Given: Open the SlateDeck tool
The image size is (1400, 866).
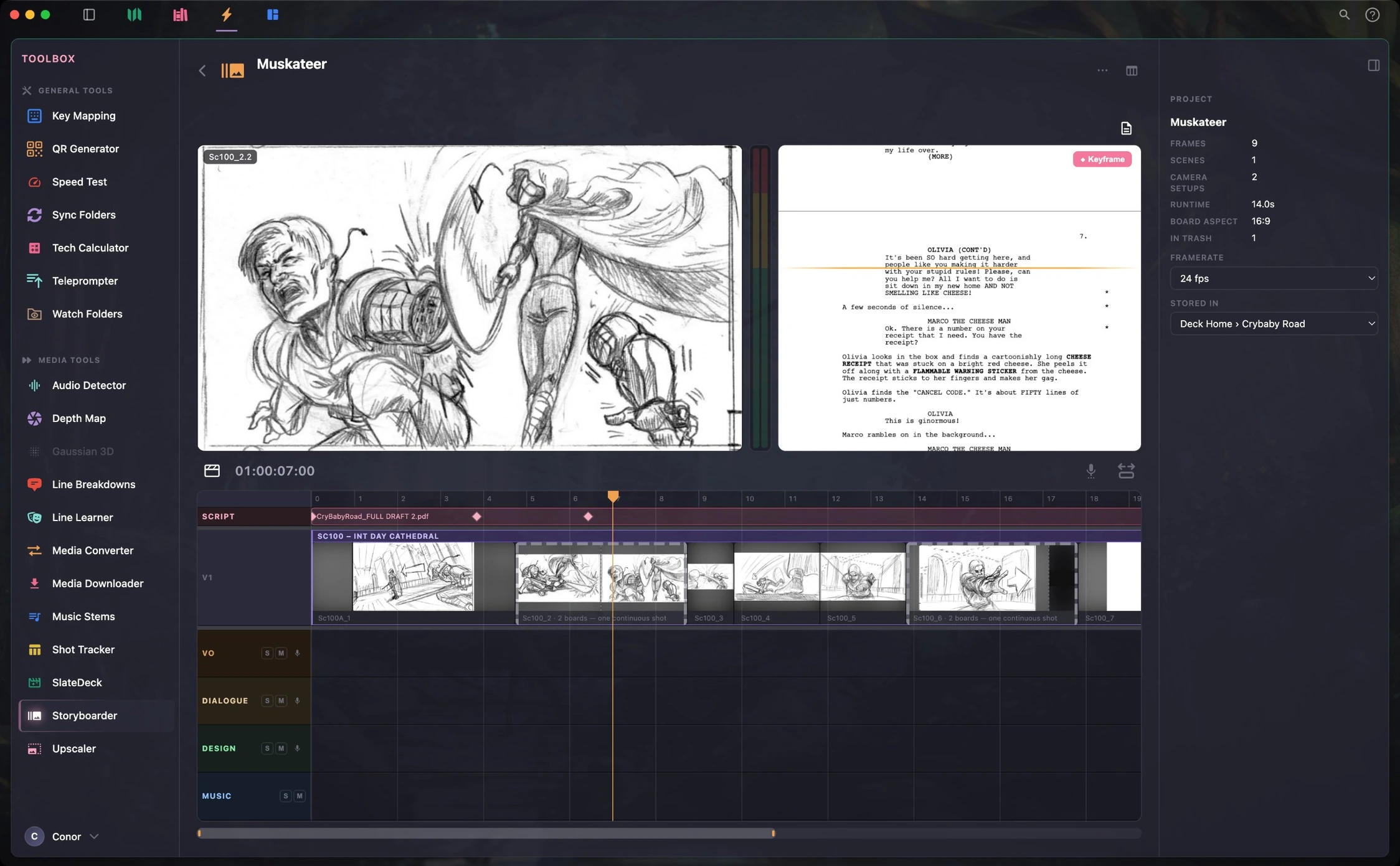Looking at the screenshot, I should pyautogui.click(x=97, y=682).
